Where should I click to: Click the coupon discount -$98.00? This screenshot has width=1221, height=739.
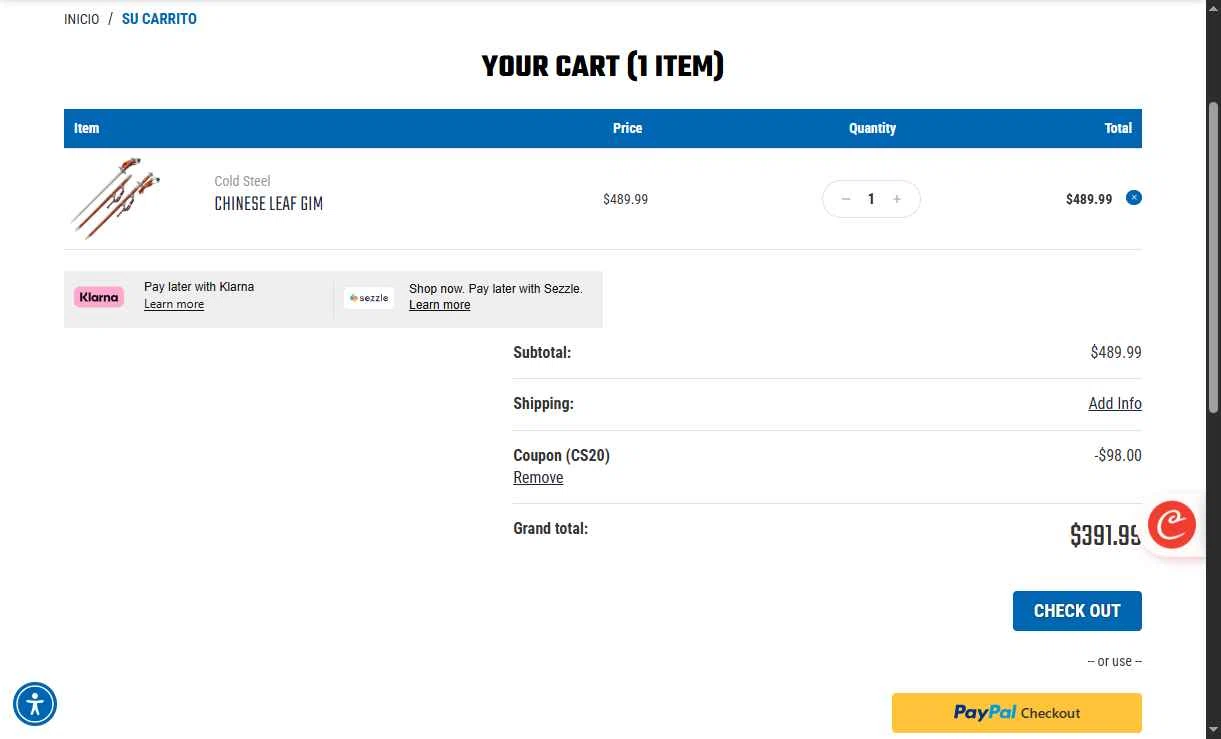click(x=1118, y=455)
